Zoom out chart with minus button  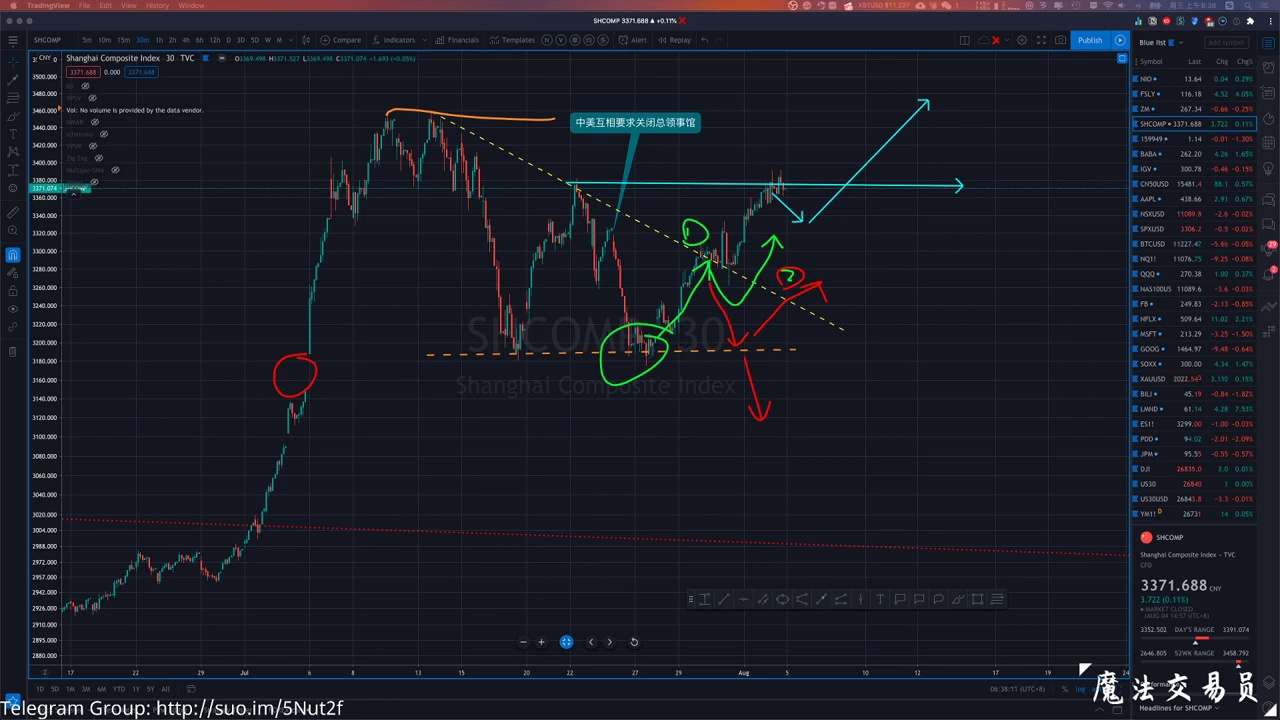pos(523,642)
